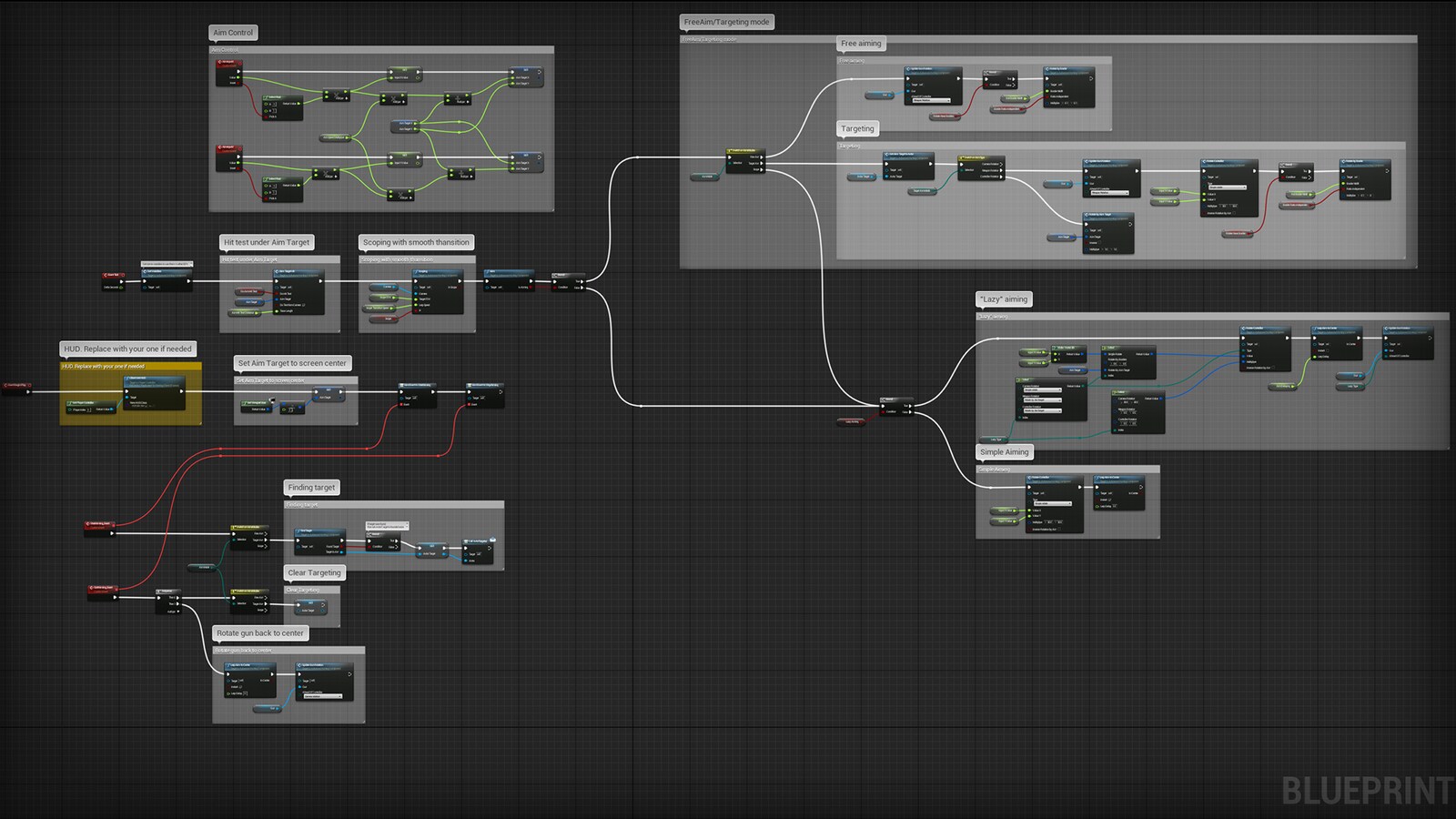Click the yellow HUD comment box header

pos(129,366)
